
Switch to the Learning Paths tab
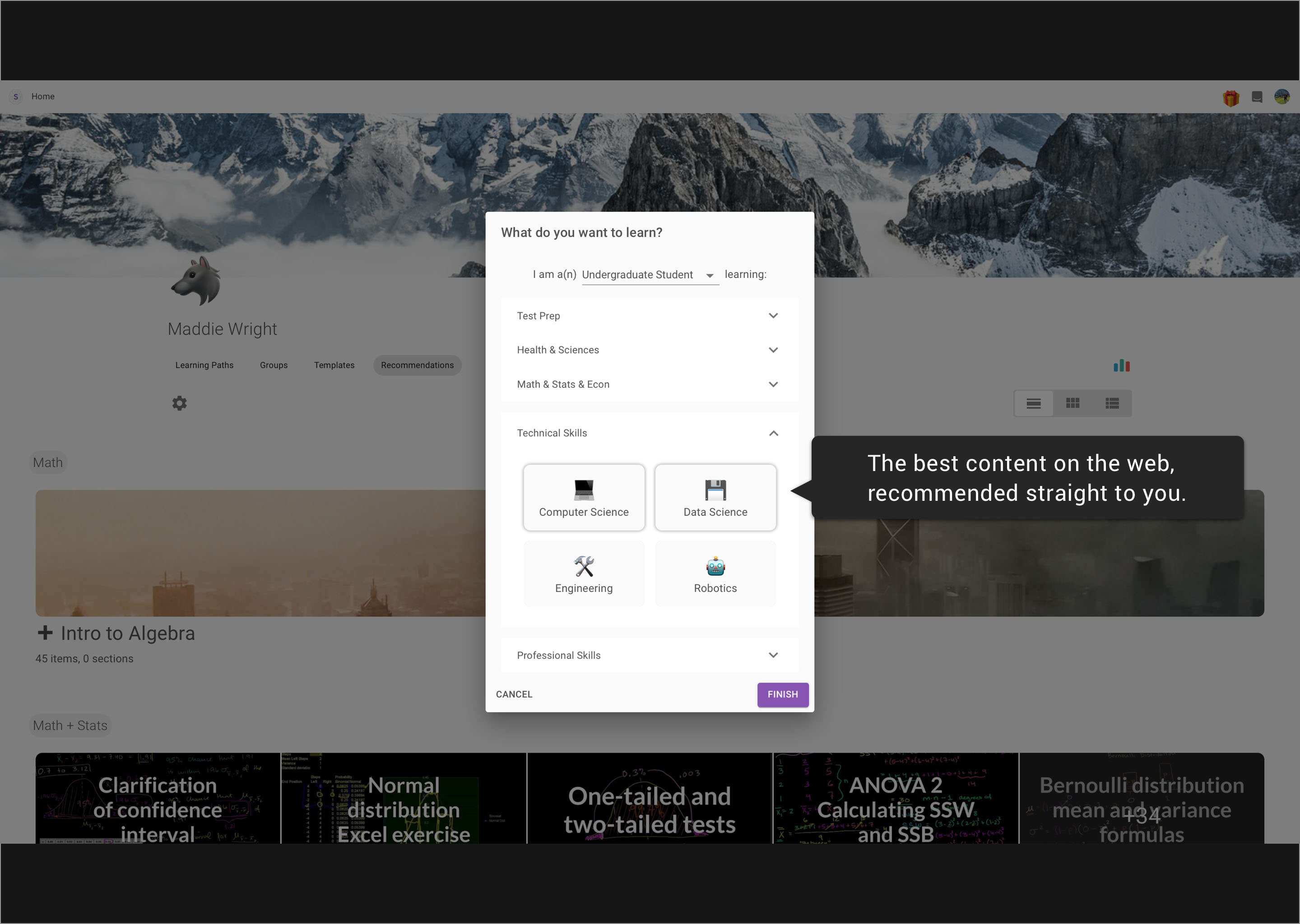pos(204,365)
